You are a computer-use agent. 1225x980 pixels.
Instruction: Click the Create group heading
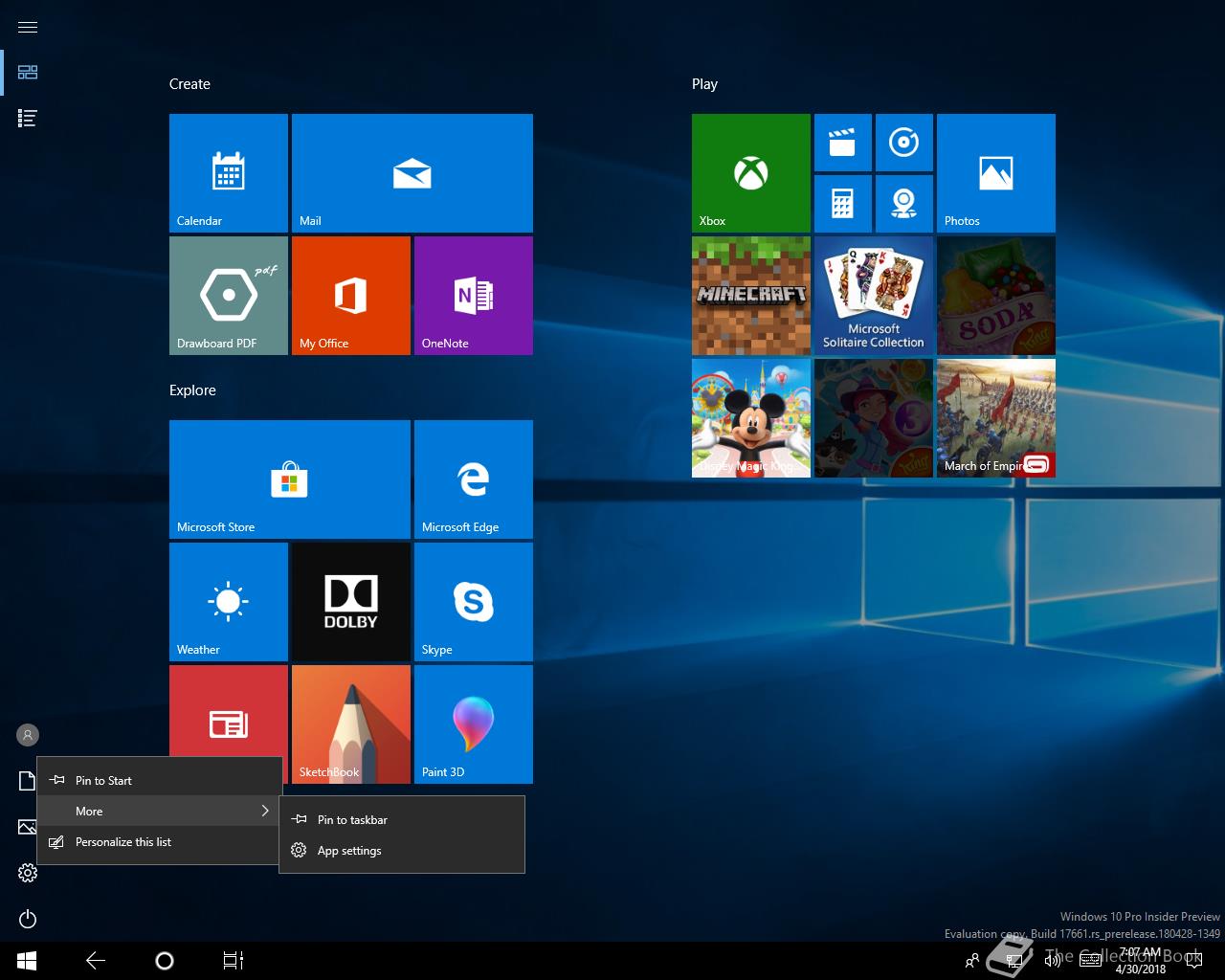(189, 84)
